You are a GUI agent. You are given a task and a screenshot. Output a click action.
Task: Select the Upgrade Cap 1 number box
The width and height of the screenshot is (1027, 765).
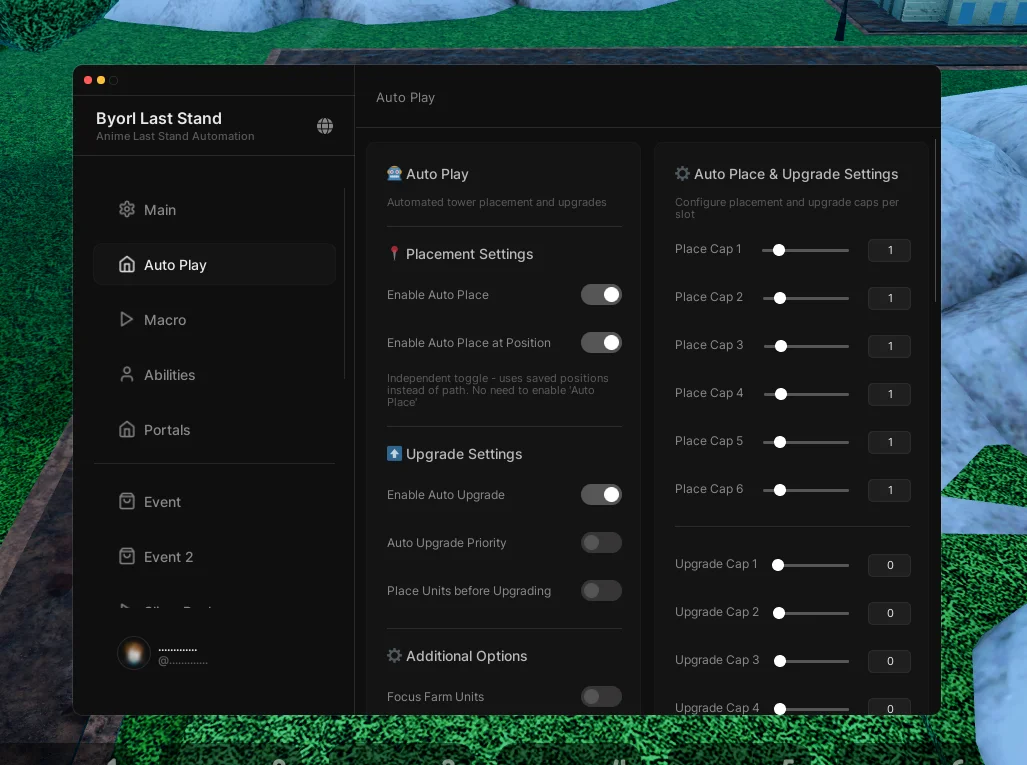coord(889,565)
